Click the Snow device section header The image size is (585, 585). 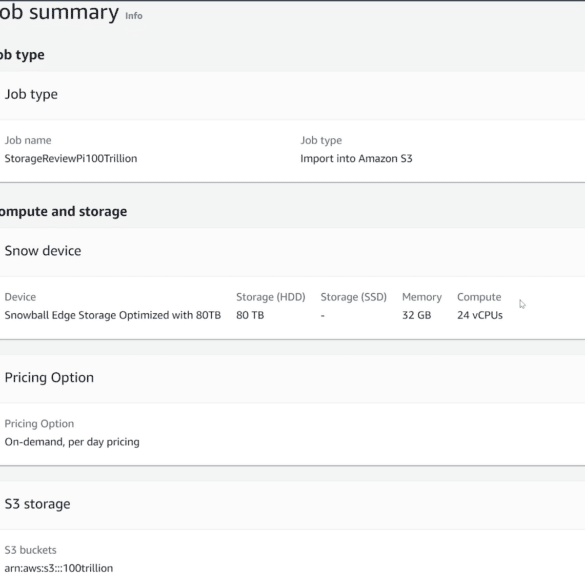click(43, 251)
